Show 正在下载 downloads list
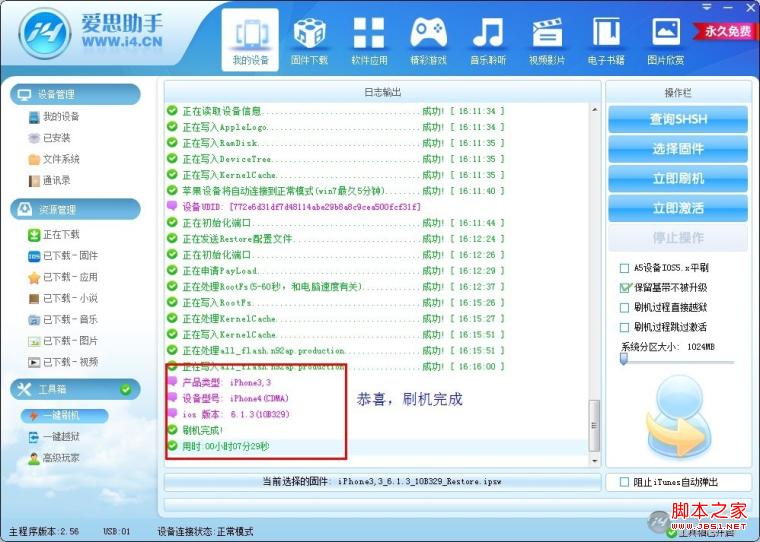The width and height of the screenshot is (760, 542). tap(54, 235)
